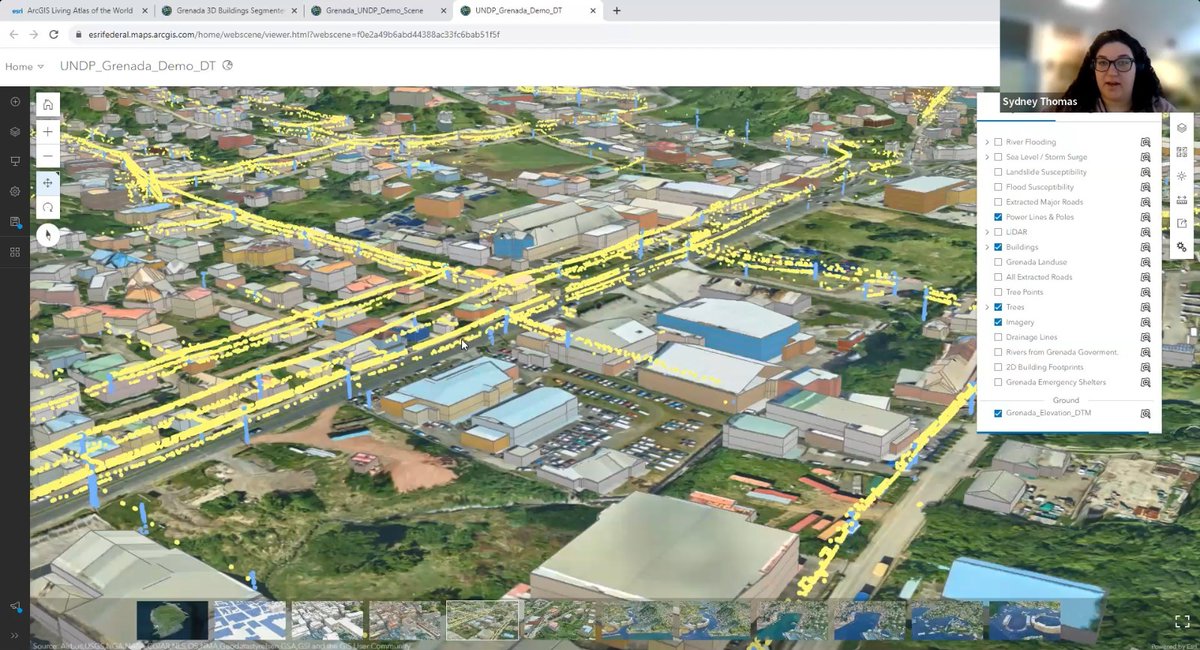
Task: Select the Rotate navigation tool
Action: click(x=48, y=207)
